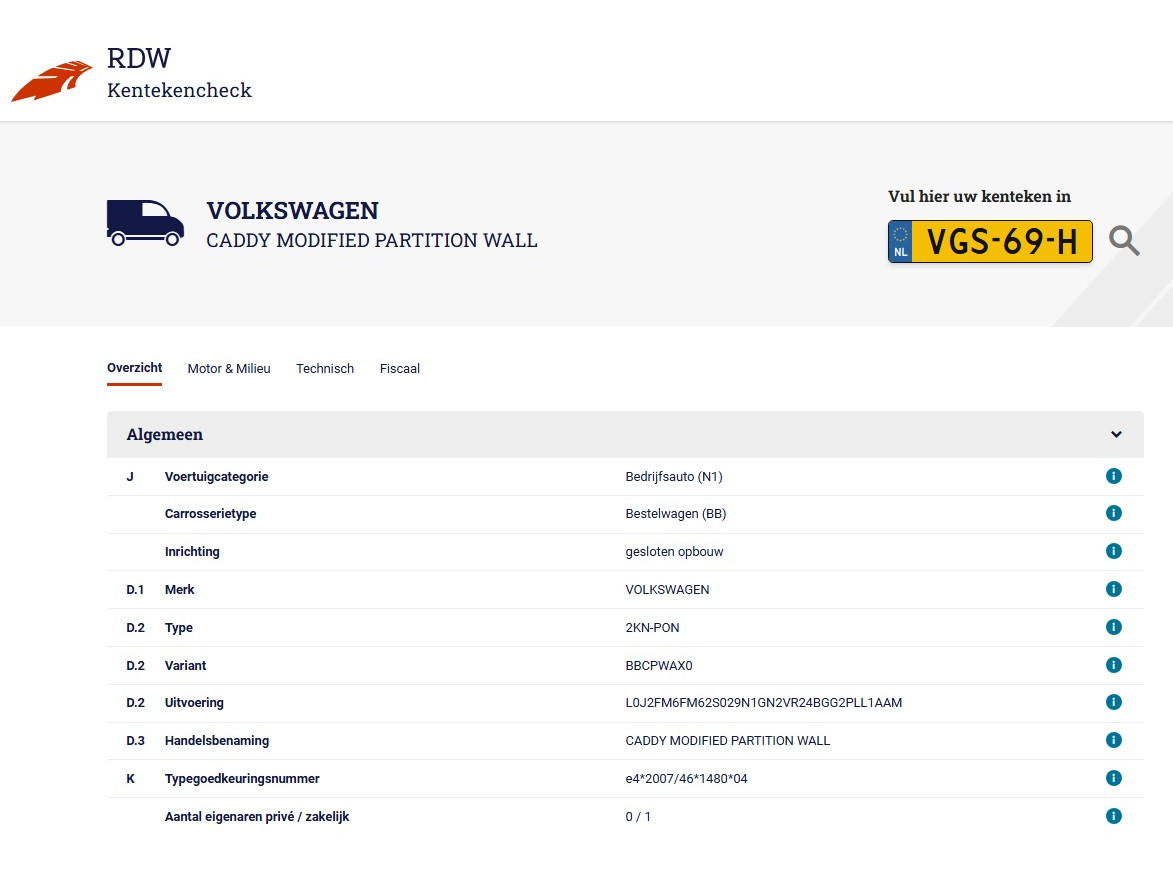Open info icon next to Carrosserietype
This screenshot has height=879, width=1173.
click(x=1114, y=513)
